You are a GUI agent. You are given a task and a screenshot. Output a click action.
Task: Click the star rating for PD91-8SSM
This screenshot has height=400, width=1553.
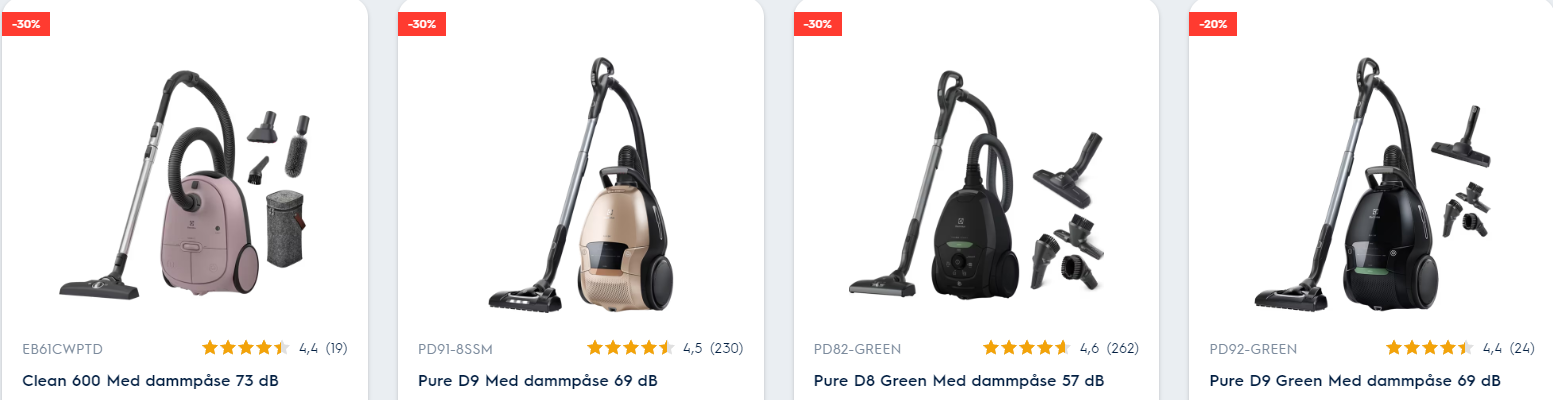[631, 348]
